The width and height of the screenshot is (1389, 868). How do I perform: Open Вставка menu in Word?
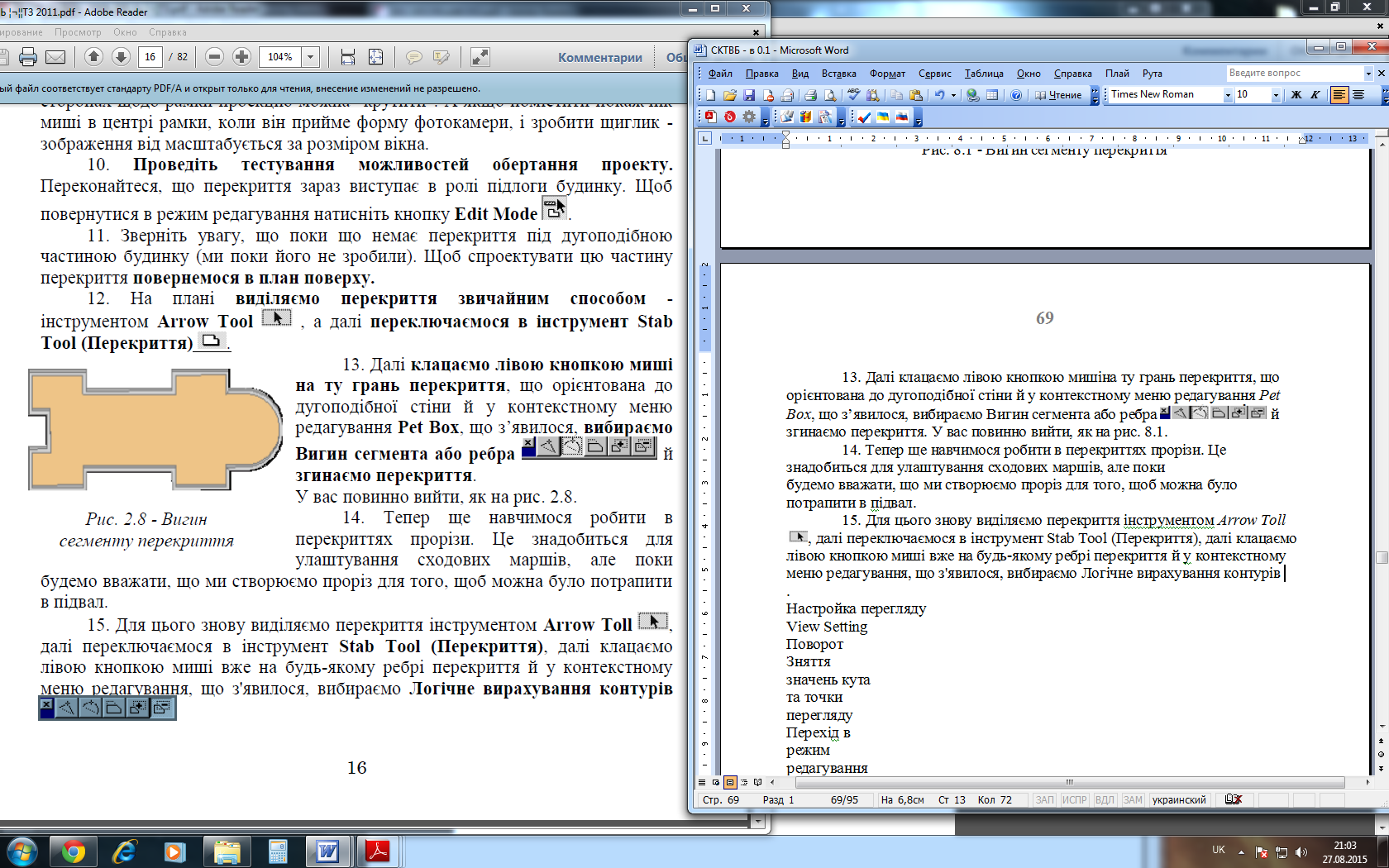[838, 74]
